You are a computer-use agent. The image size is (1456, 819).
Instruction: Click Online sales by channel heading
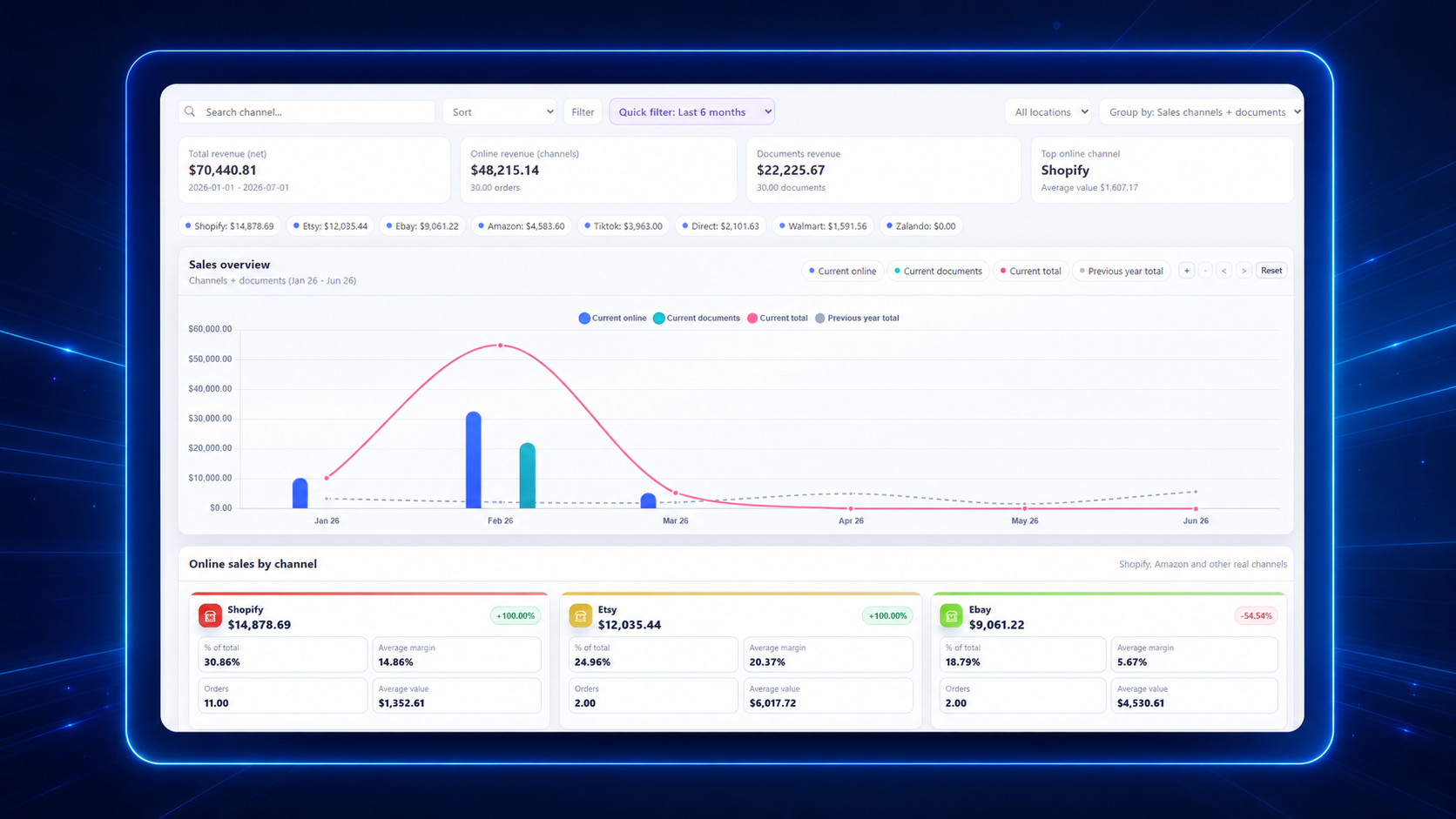pyautogui.click(x=253, y=564)
